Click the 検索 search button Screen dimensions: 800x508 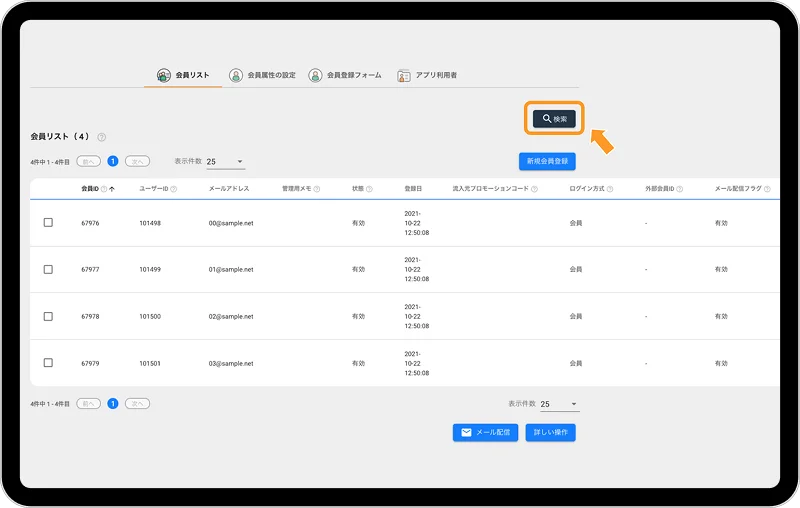click(554, 119)
